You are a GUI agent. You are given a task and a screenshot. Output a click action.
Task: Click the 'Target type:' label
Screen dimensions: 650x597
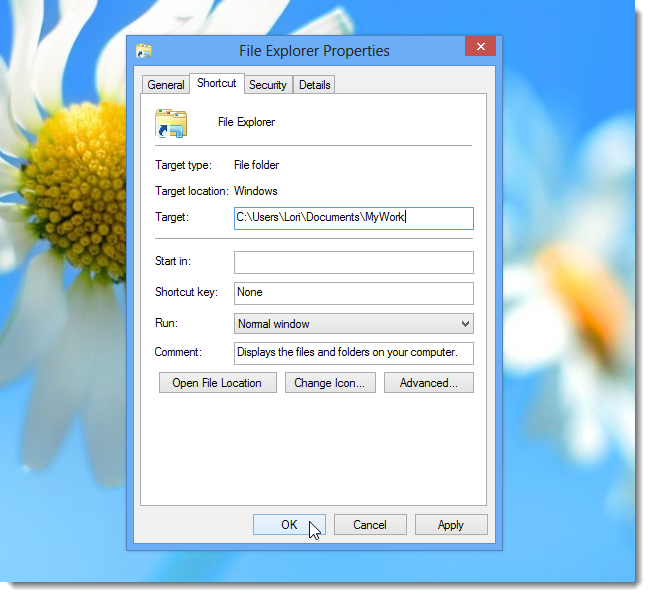tap(183, 165)
